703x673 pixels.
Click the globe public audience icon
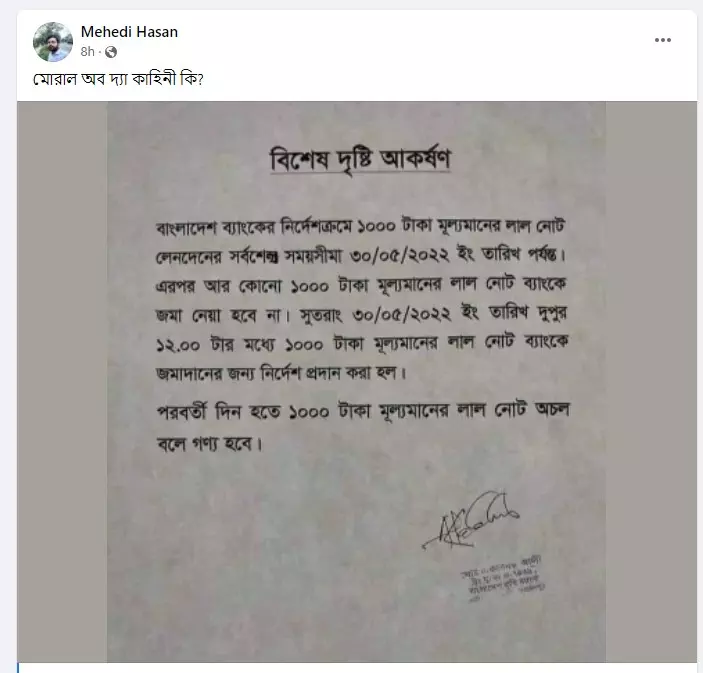click(111, 52)
